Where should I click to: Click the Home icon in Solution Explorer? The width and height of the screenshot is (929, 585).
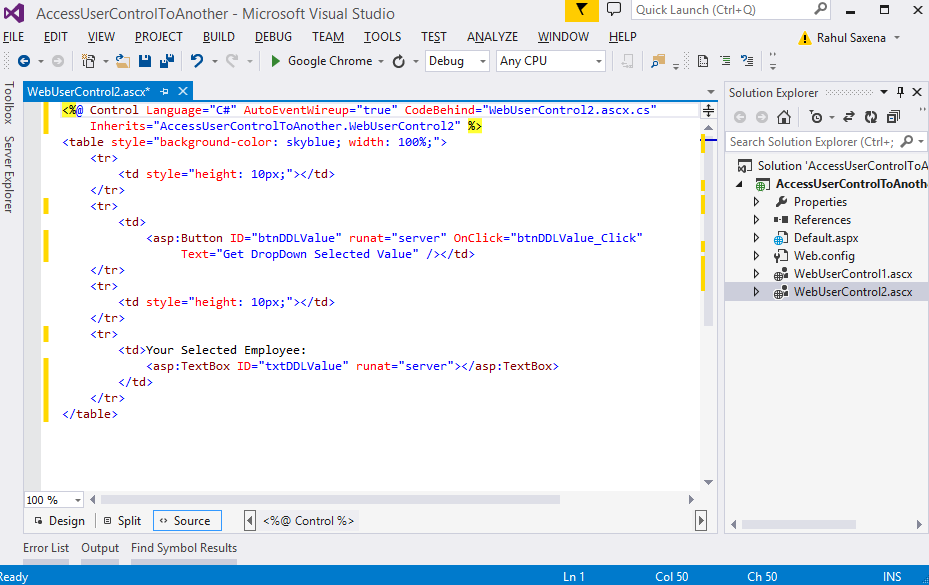(784, 117)
